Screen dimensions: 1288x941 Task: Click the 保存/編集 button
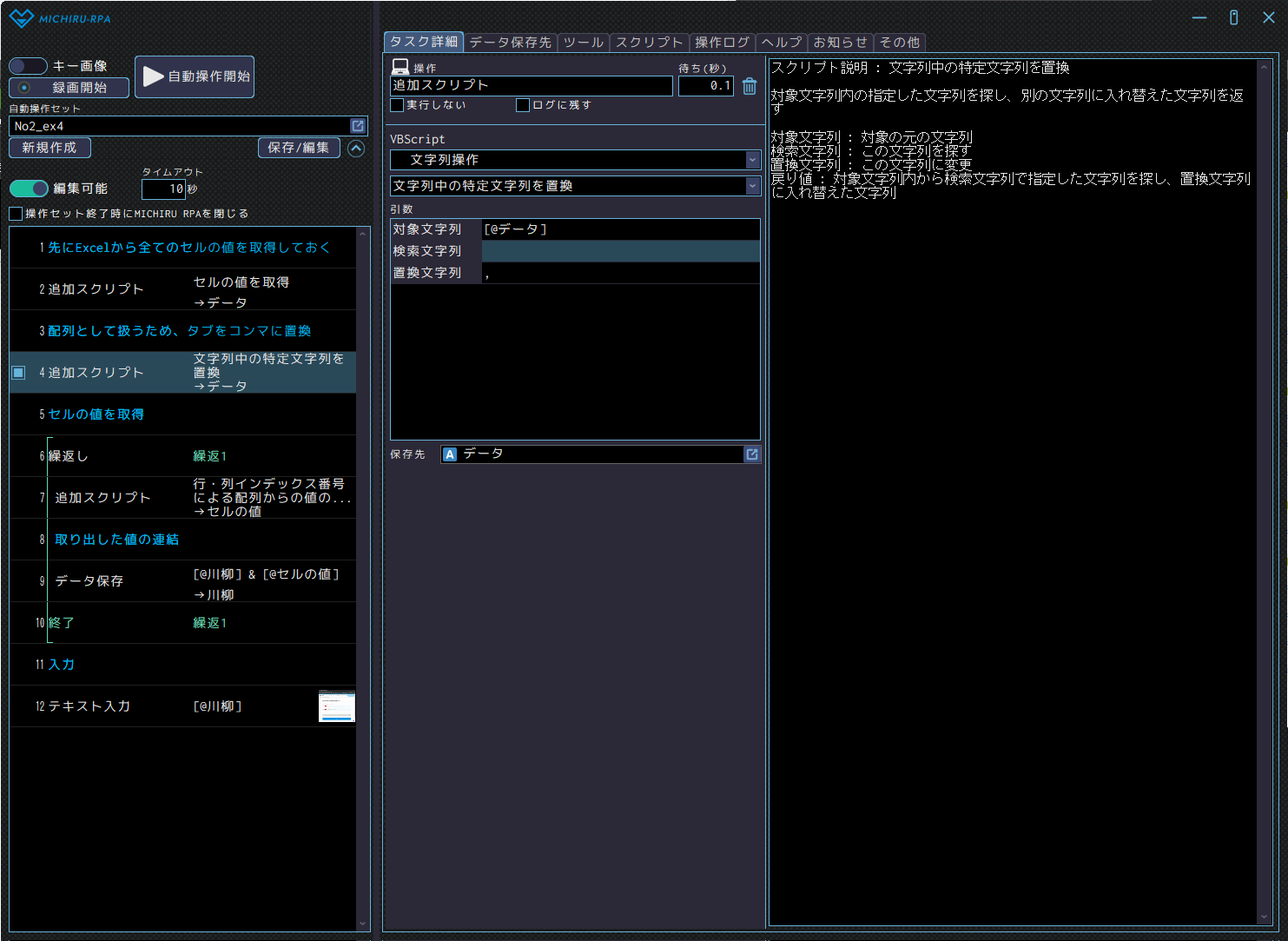(x=298, y=148)
